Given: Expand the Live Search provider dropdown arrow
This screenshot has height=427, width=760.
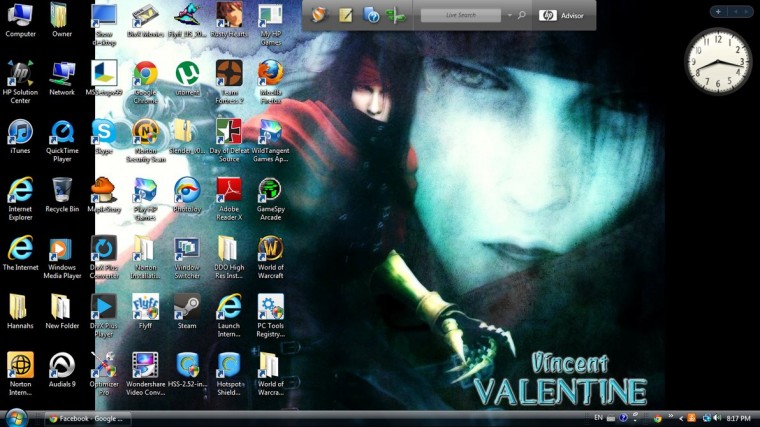Looking at the screenshot, I should pos(509,16).
